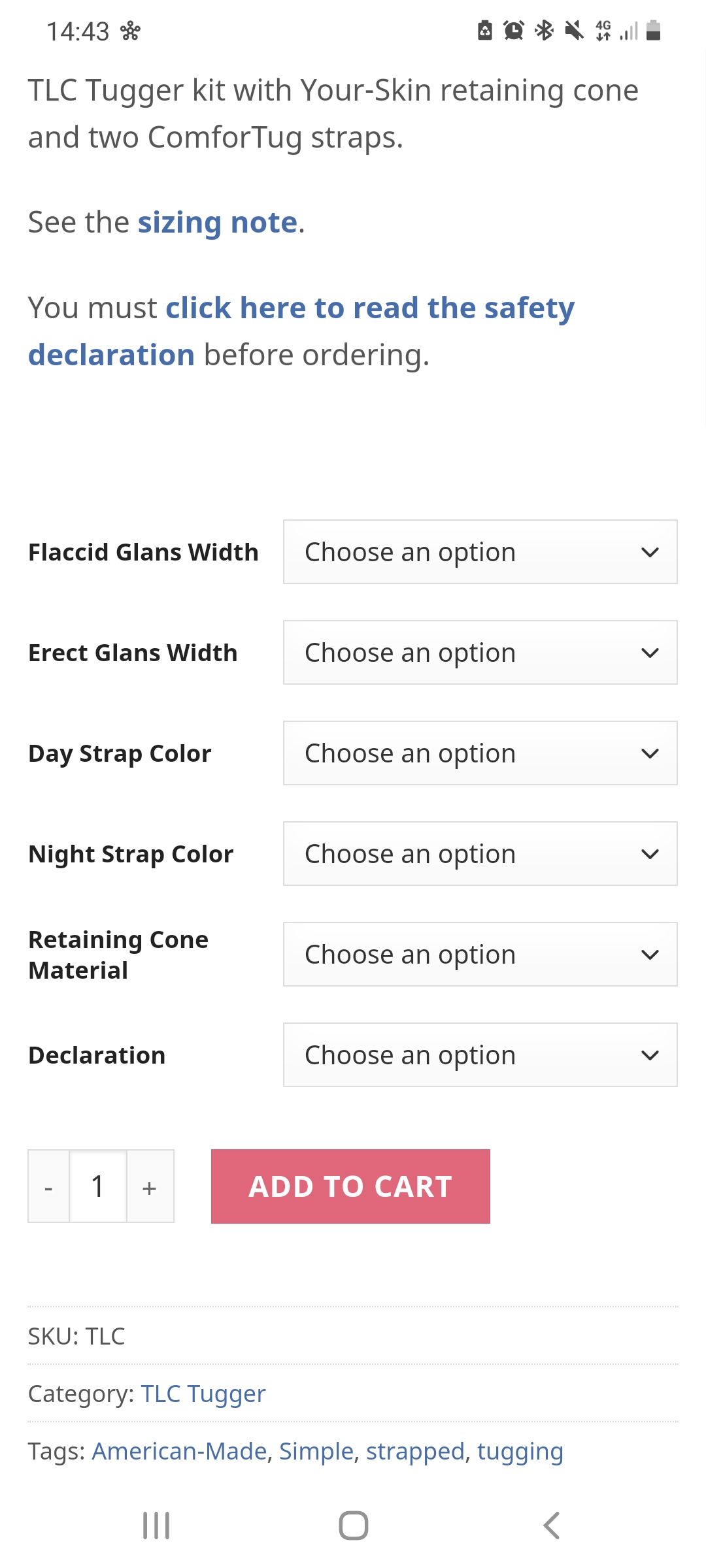Open the Declaration dropdown
706x1568 pixels.
(x=480, y=1055)
